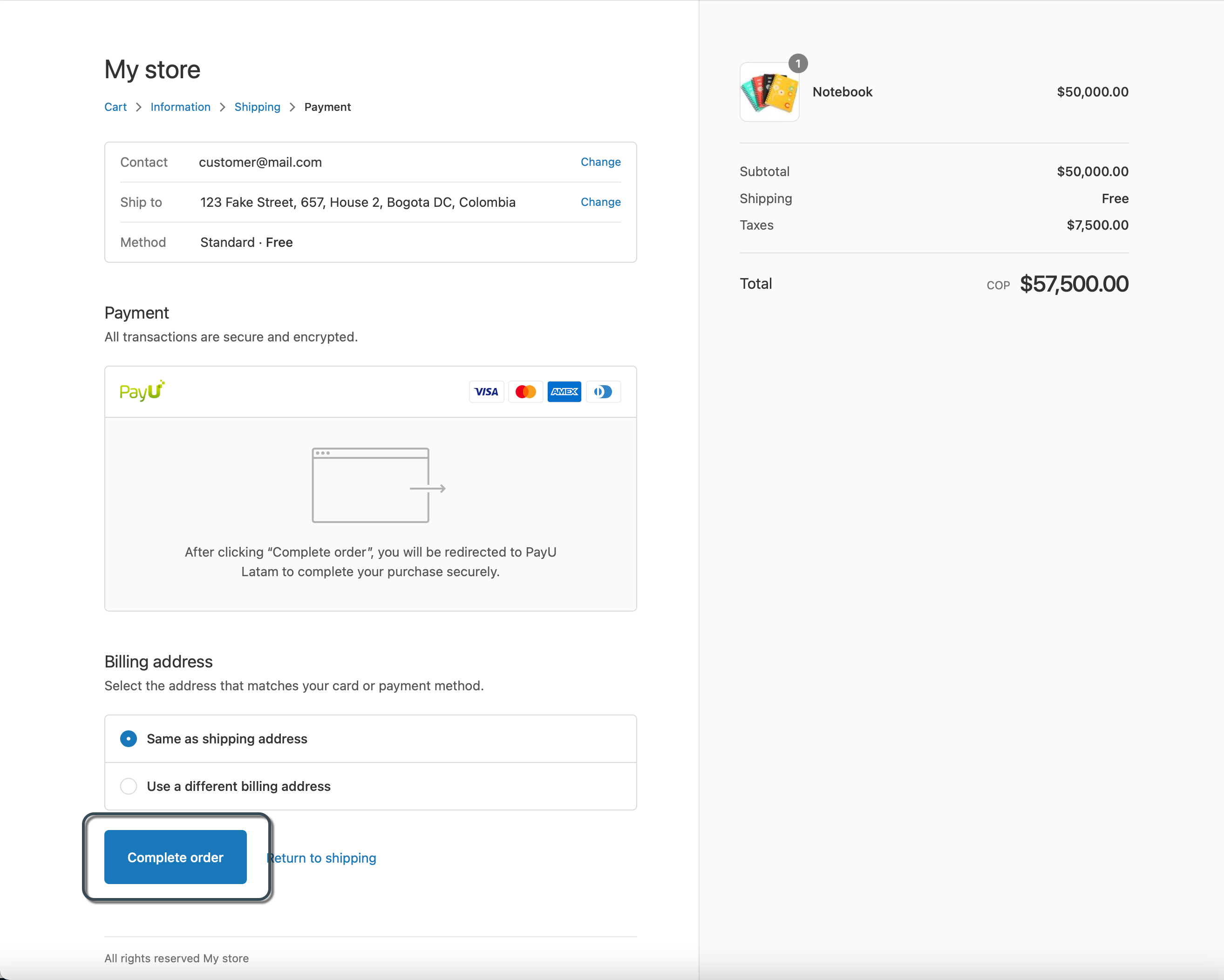Click the browser redirect illustration
This screenshot has height=980, width=1224.
click(379, 485)
